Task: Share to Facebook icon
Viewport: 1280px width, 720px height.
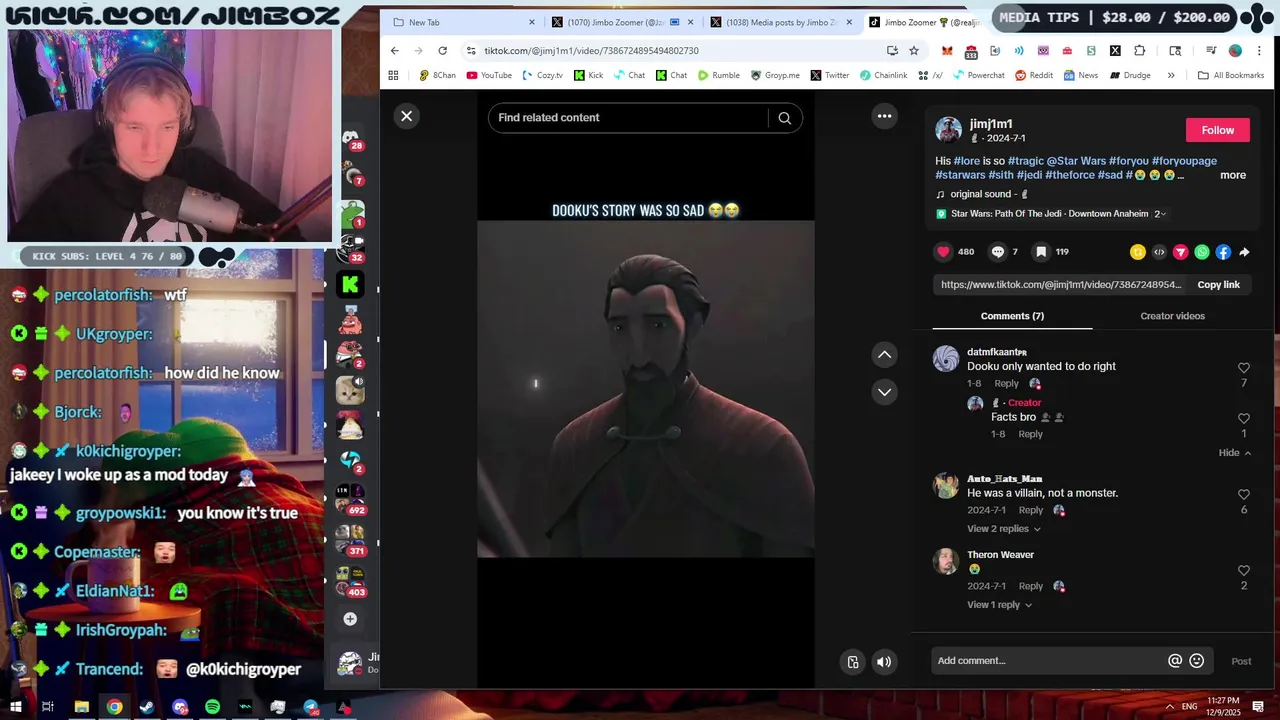Action: pyautogui.click(x=1223, y=252)
